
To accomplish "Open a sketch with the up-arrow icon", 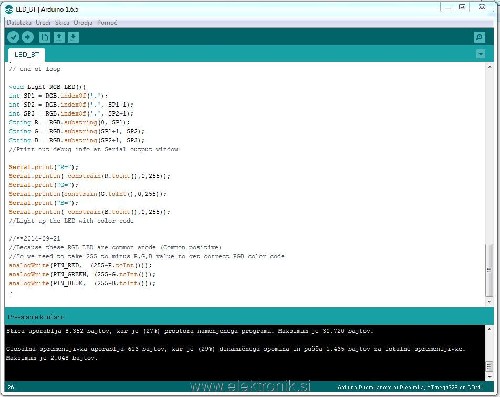I will (59, 37).
